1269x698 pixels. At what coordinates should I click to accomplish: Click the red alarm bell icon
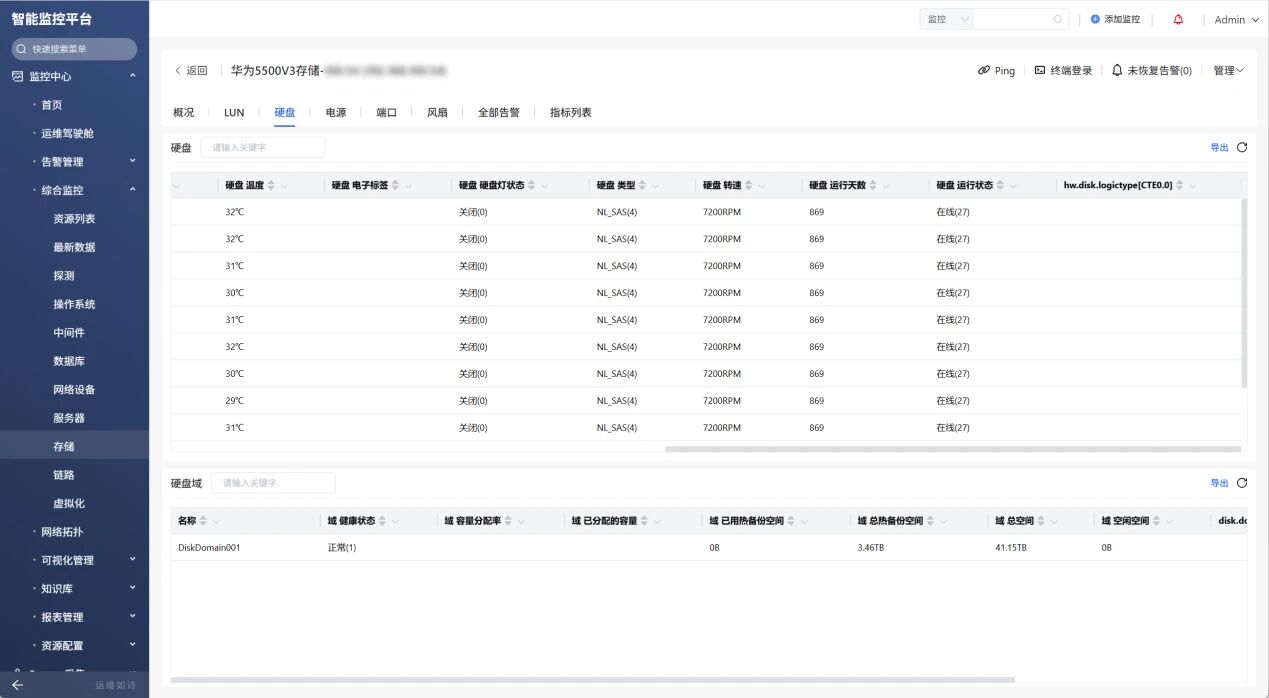[x=1178, y=19]
